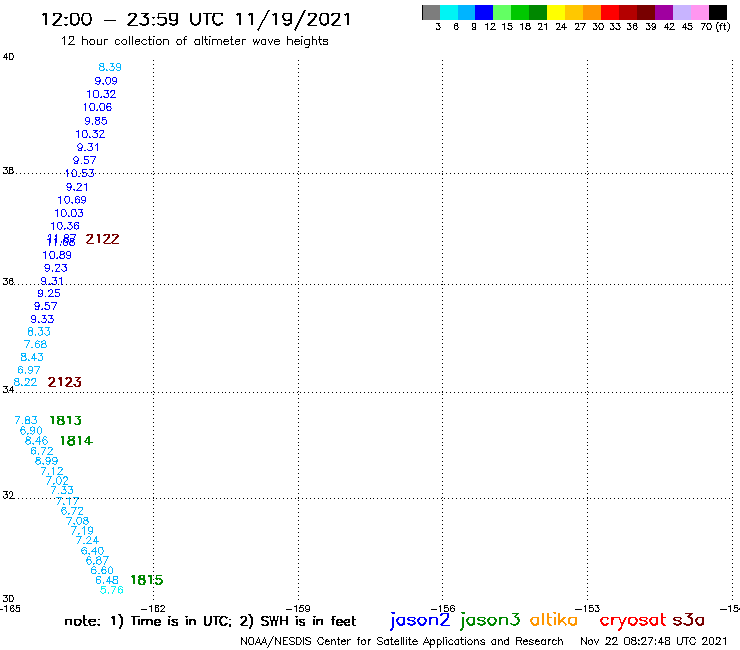This screenshot has width=740, height=650.
Task: Click the 9.23 wave height value
Action: click(x=56, y=268)
